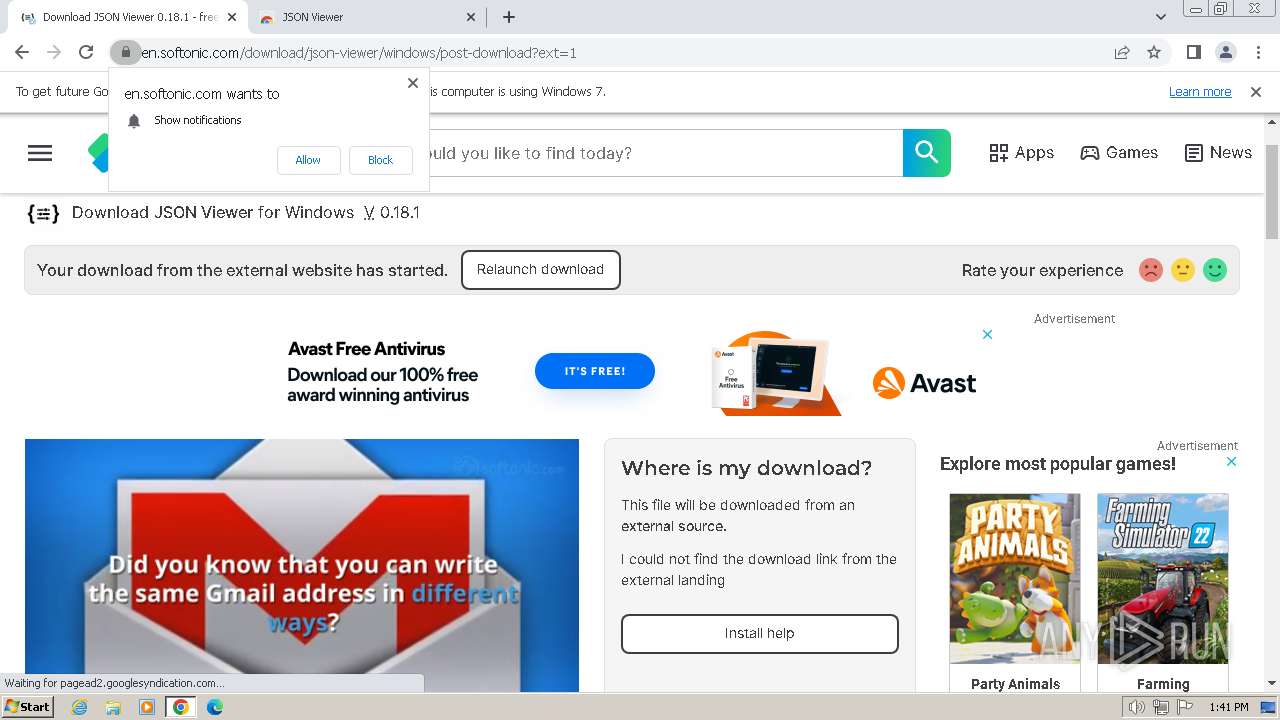The width and height of the screenshot is (1280, 720).
Task: Open the Softonic hamburger menu
Action: (40, 153)
